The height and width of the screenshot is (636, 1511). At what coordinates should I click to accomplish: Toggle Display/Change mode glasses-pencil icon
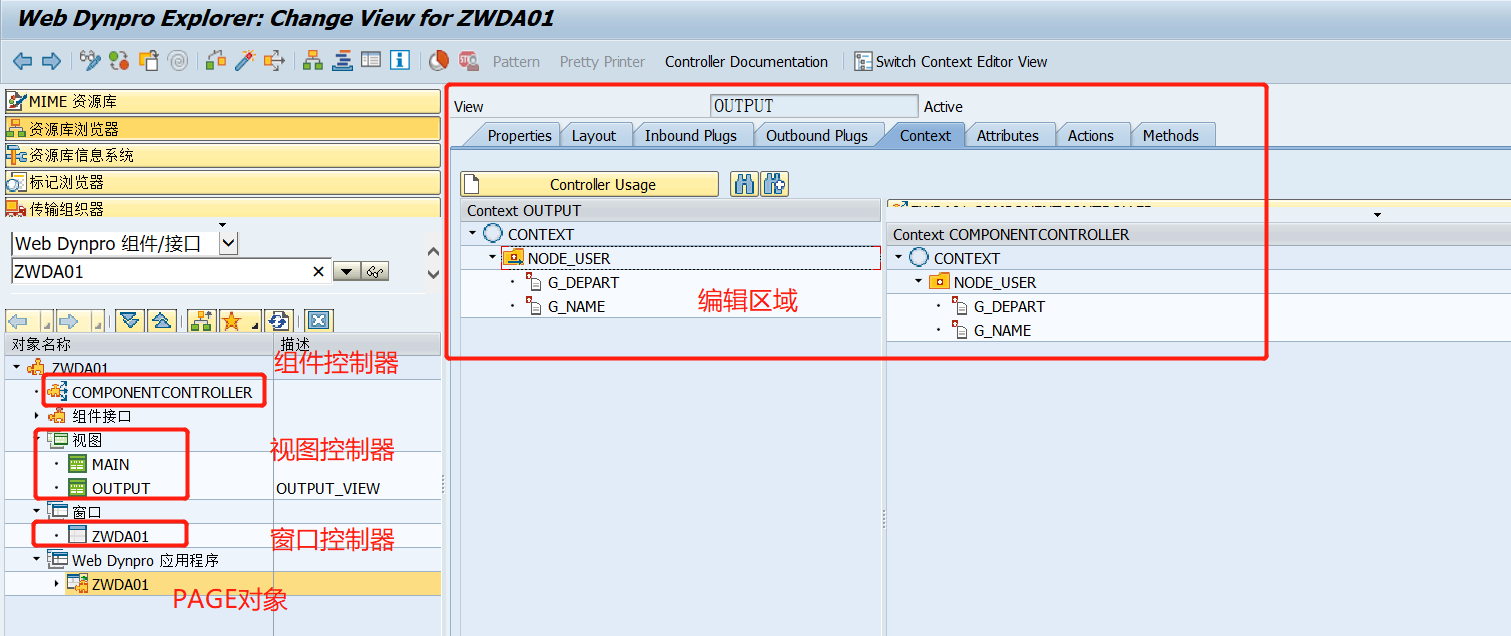91,61
